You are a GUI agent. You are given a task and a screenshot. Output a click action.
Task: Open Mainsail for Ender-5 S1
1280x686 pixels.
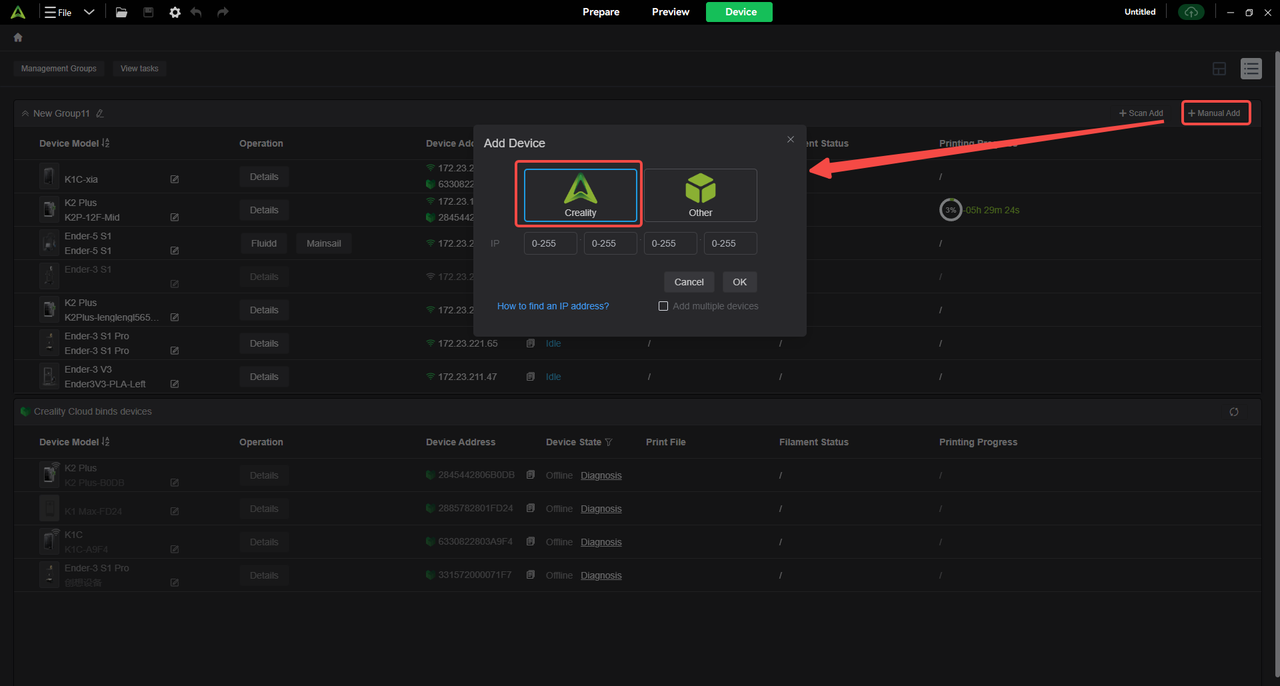coord(324,243)
